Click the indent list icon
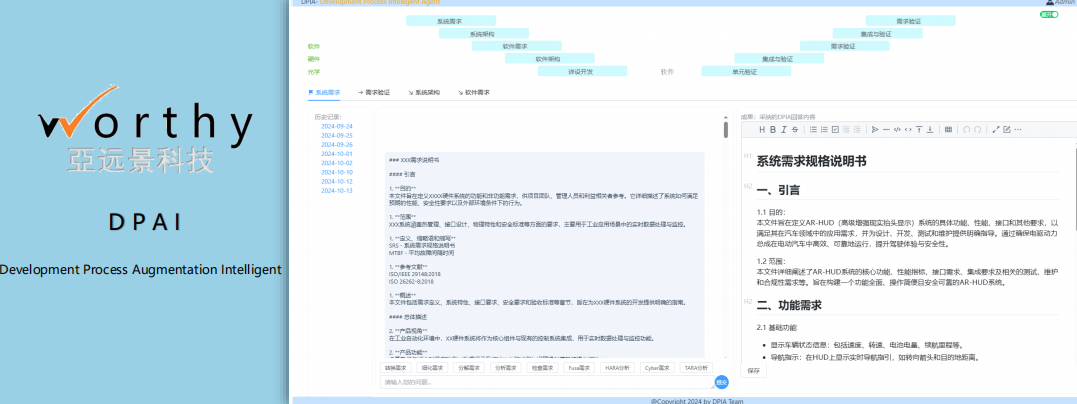 pyautogui.click(x=857, y=129)
